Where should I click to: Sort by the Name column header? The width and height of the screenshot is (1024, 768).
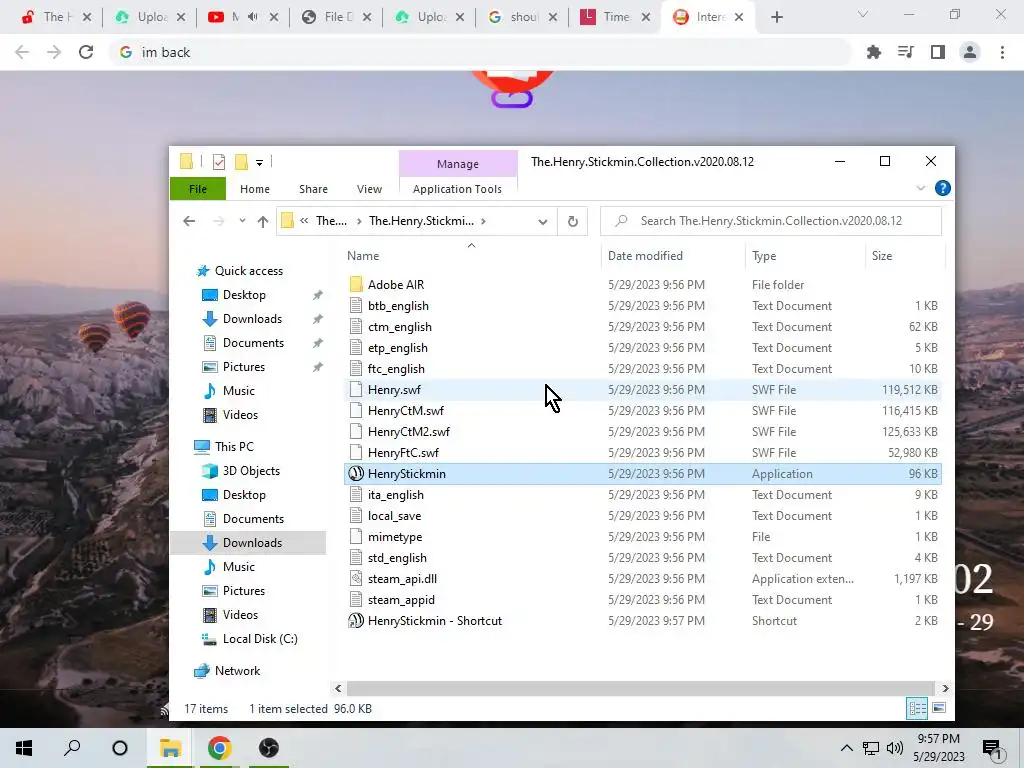pos(471,255)
